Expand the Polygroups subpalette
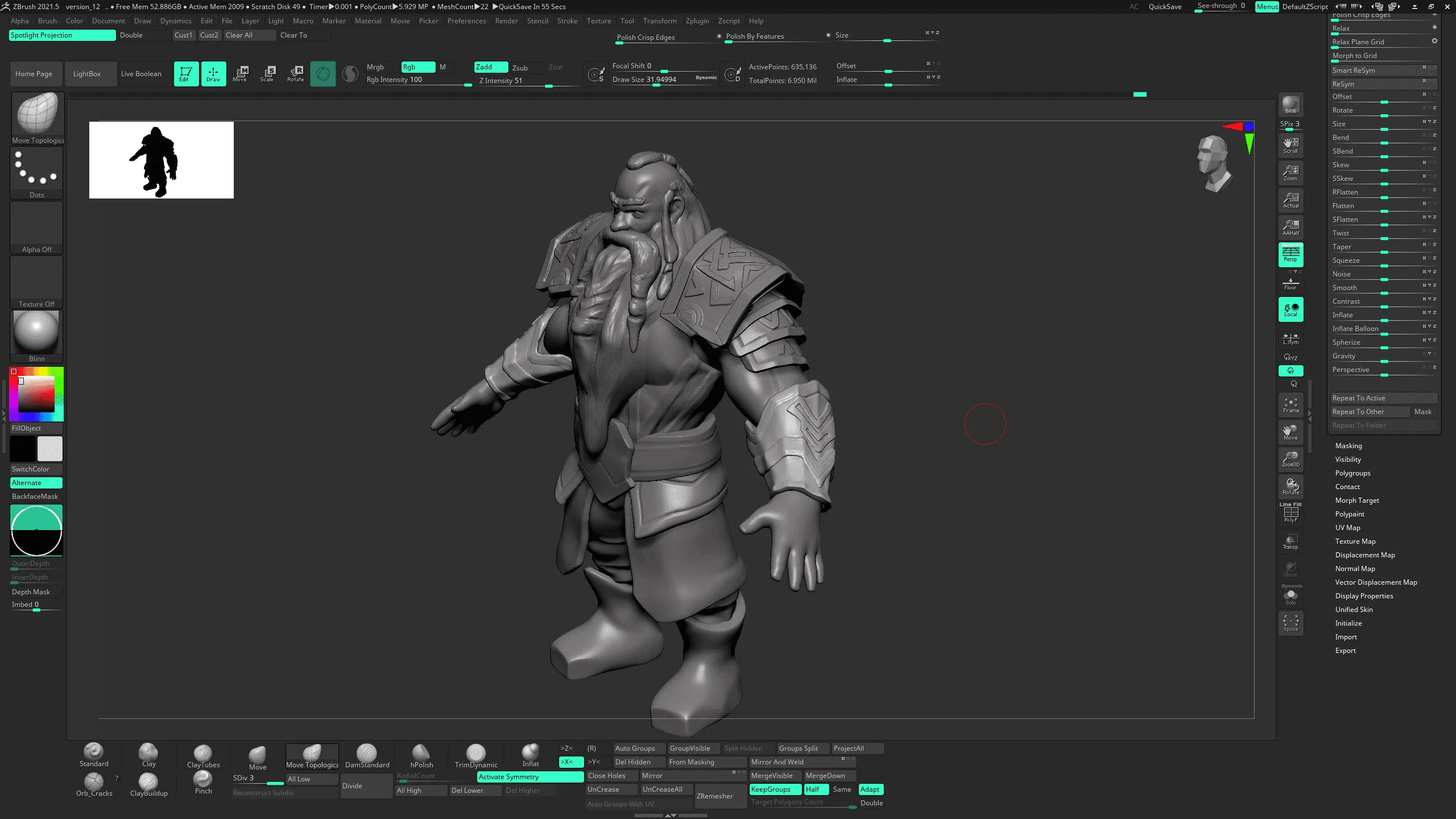Viewport: 1456px width, 819px height. coord(1352,473)
